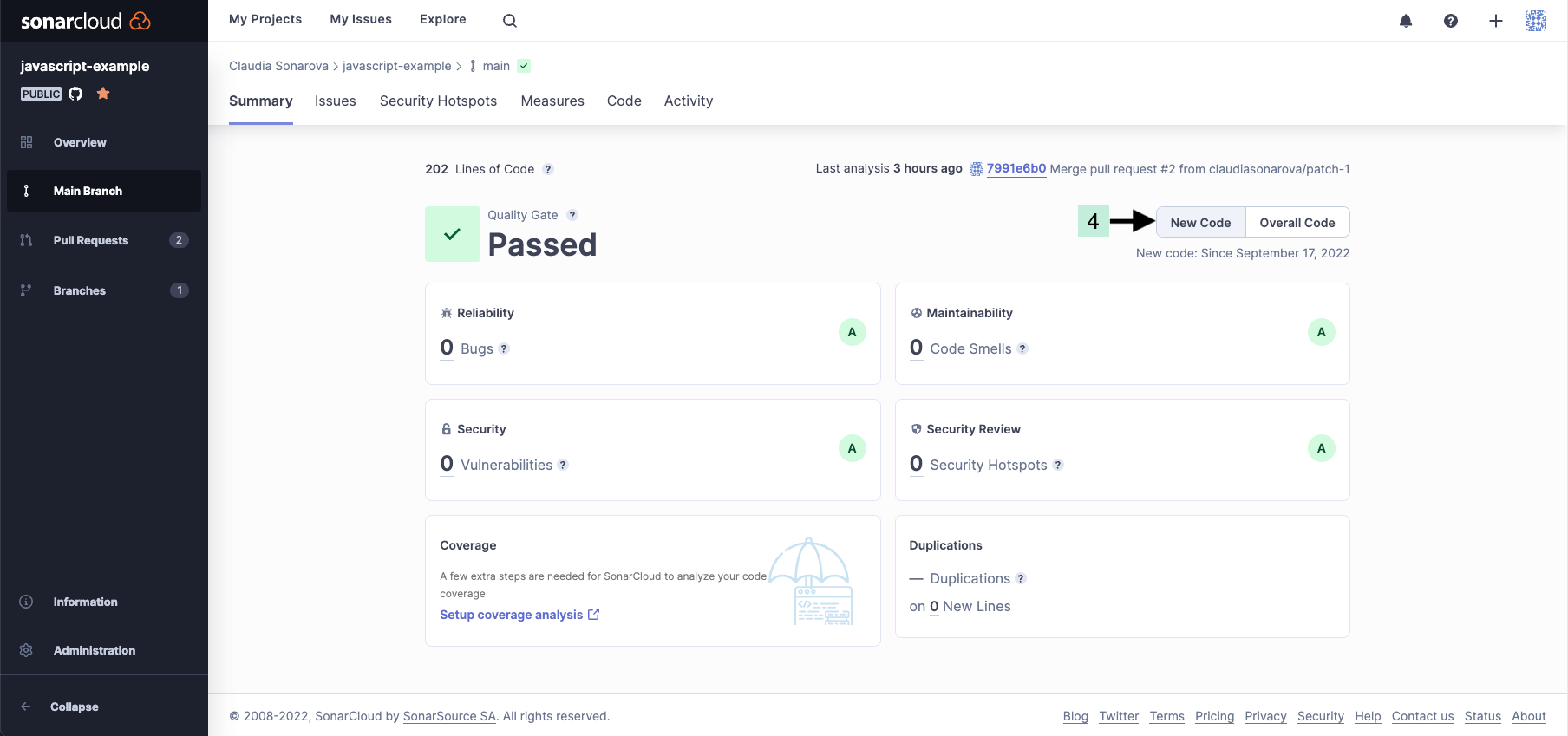This screenshot has width=1568, height=736.
Task: Open the user avatar menu
Action: 1536,21
